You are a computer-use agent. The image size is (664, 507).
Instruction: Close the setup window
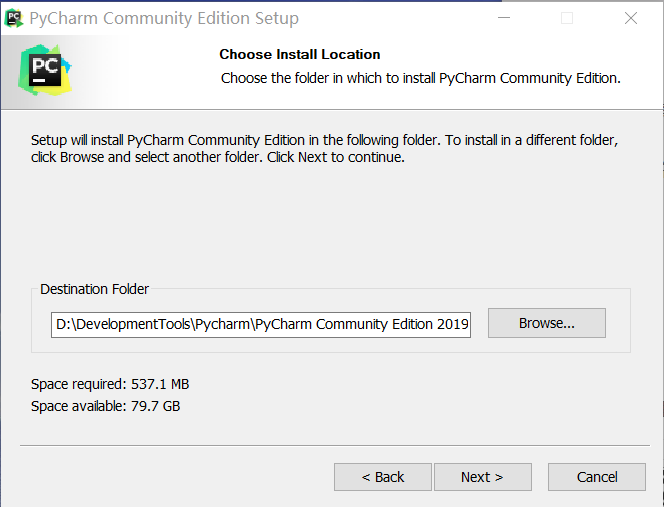pos(631,18)
